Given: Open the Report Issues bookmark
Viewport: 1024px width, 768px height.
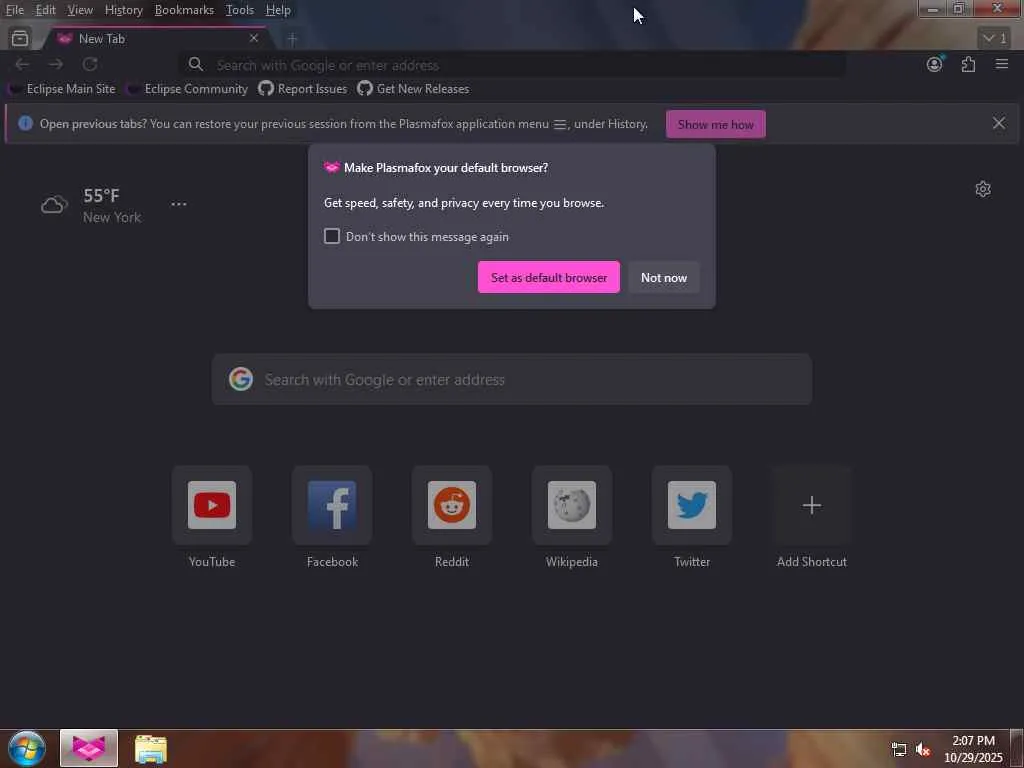Looking at the screenshot, I should (x=302, y=89).
